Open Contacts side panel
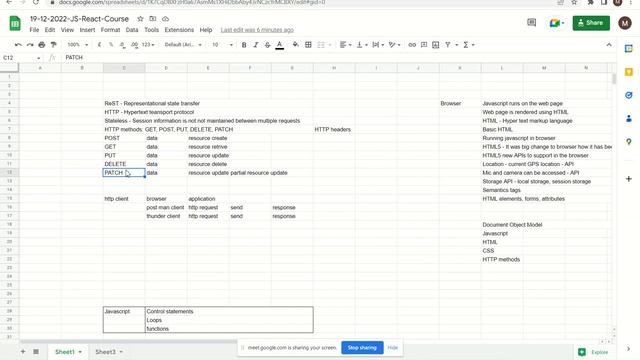The width and height of the screenshot is (640, 360). click(629, 118)
